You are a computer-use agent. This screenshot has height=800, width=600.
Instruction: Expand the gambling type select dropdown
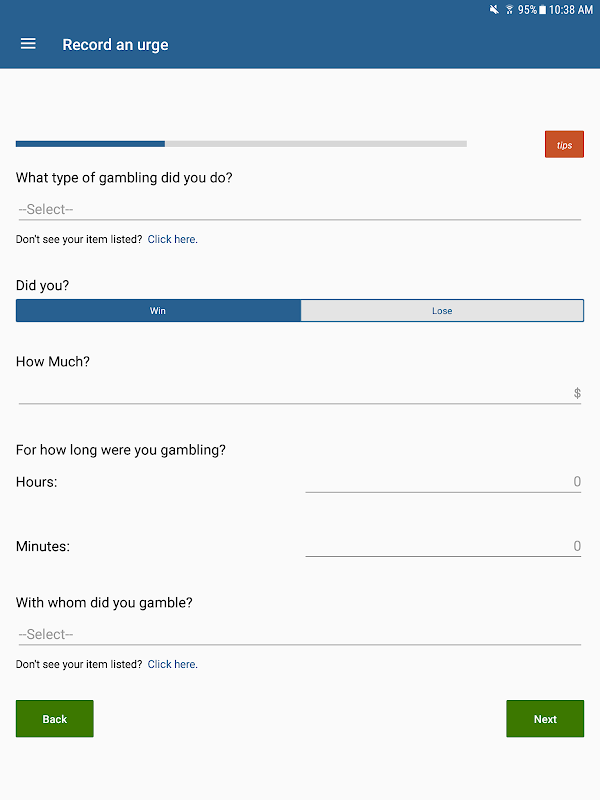pos(299,209)
